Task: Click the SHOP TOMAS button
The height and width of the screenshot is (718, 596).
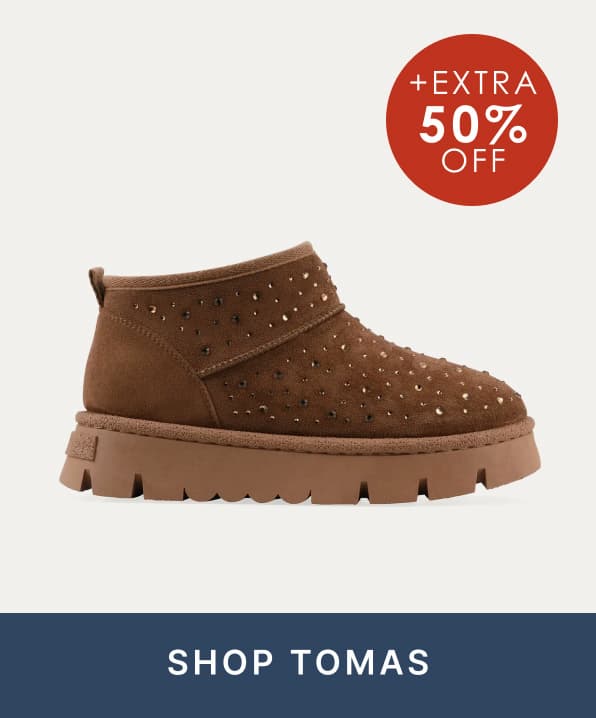Action: pyautogui.click(x=298, y=665)
